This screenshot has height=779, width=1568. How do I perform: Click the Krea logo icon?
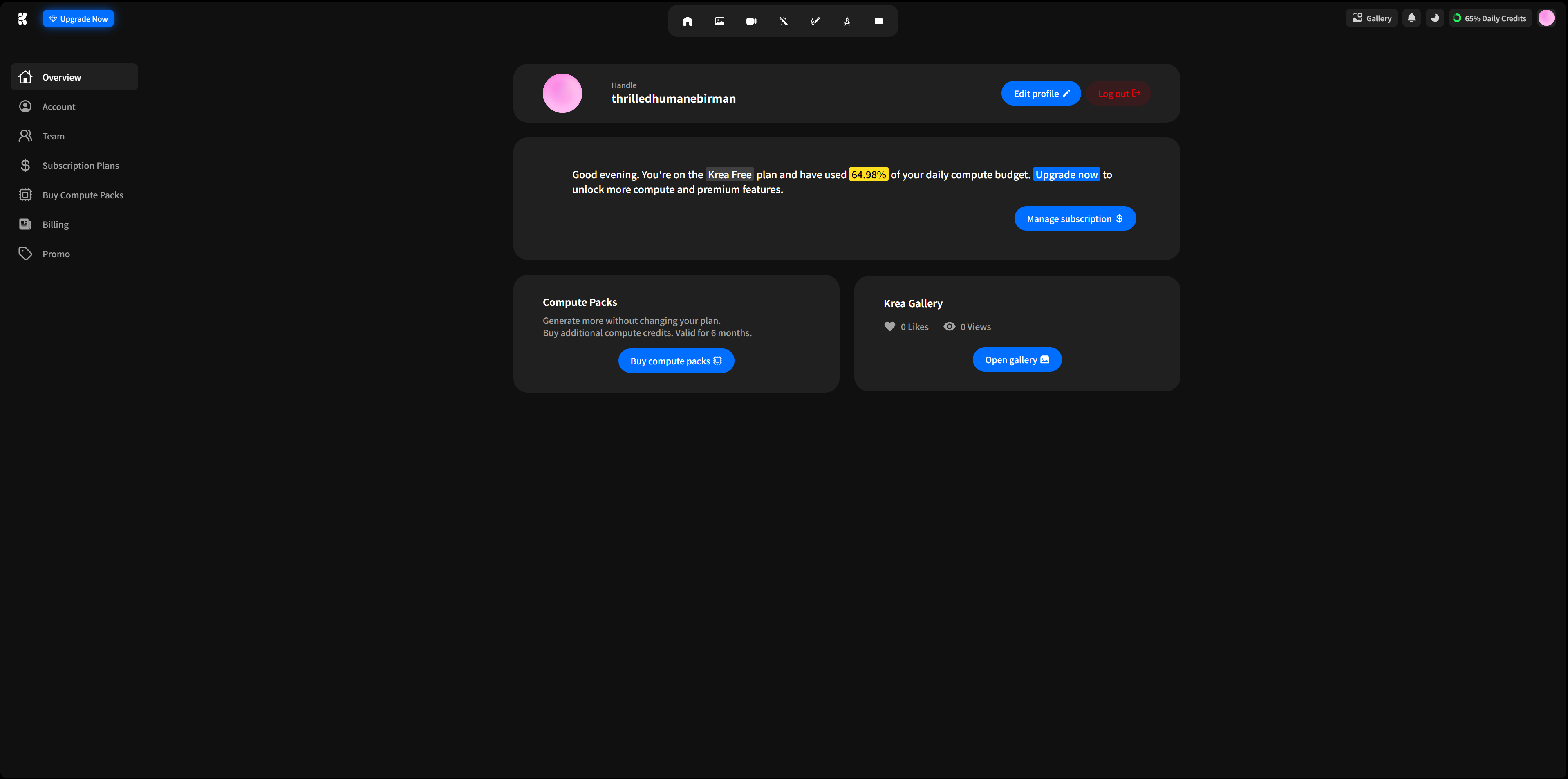pos(22,19)
